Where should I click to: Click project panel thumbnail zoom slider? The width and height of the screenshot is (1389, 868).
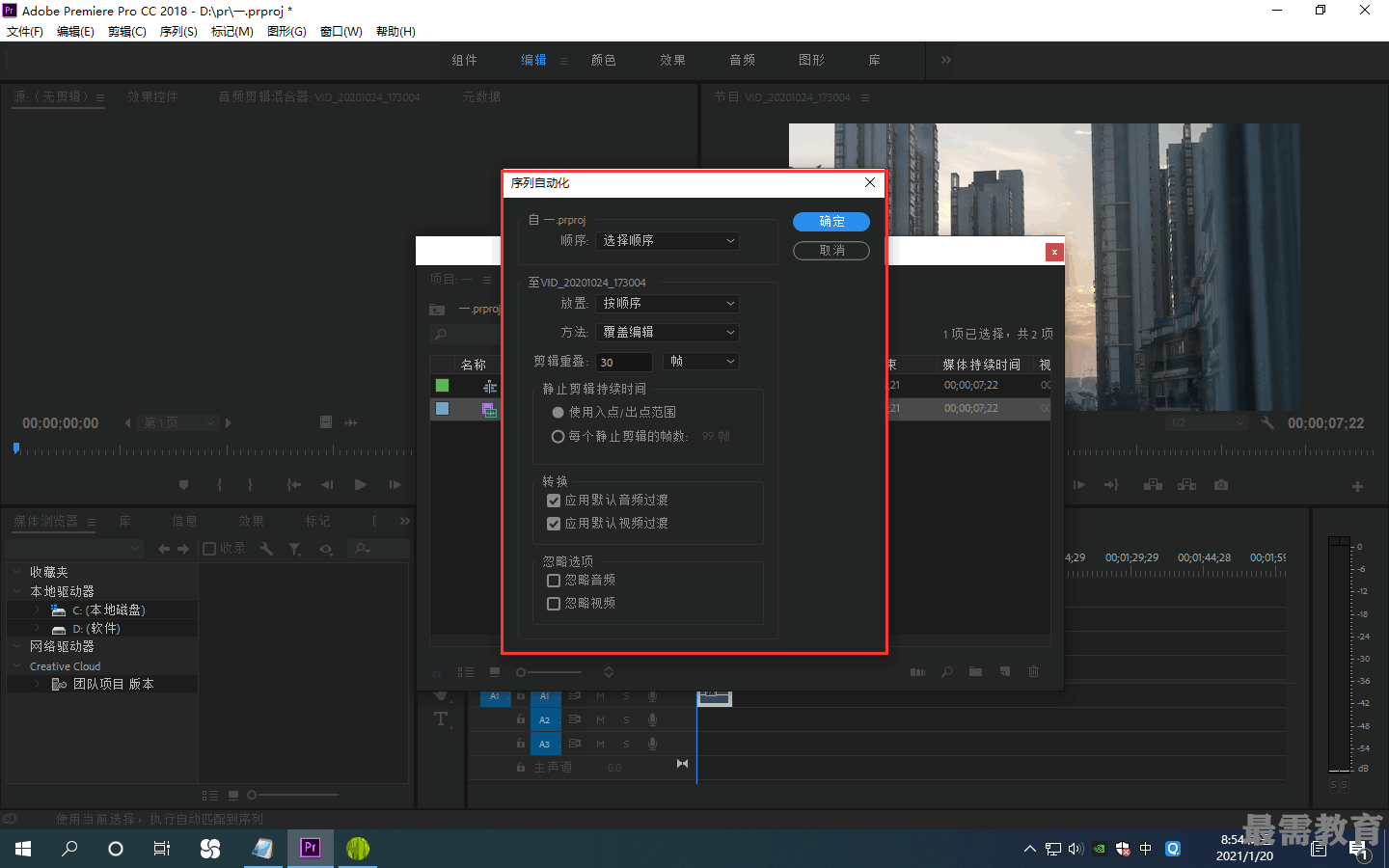coord(549,672)
